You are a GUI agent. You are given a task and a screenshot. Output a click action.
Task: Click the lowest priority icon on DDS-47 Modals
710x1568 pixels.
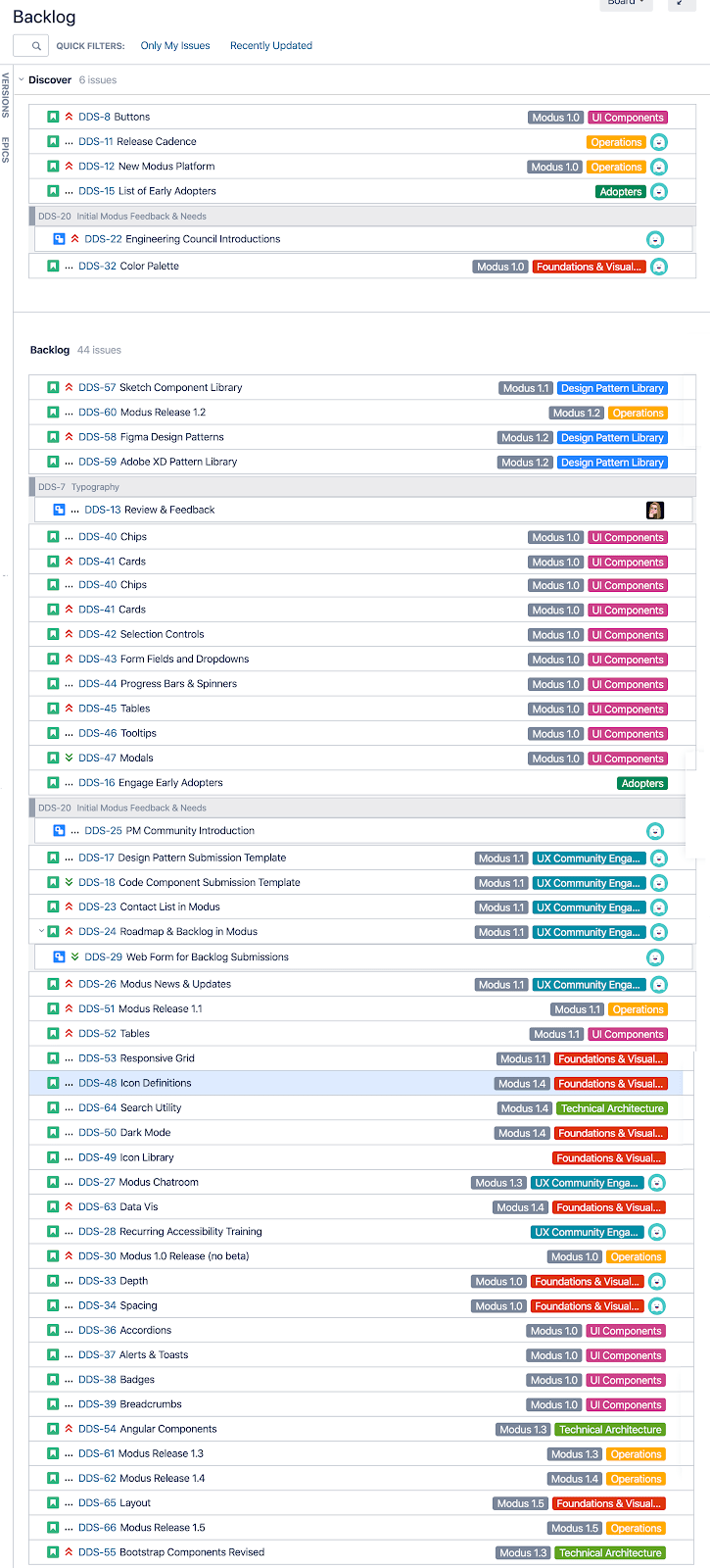coord(67,758)
